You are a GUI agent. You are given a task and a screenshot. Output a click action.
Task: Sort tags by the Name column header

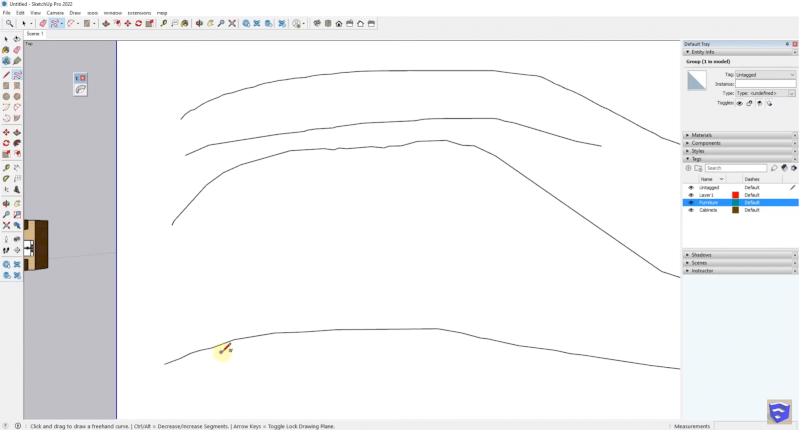point(712,179)
